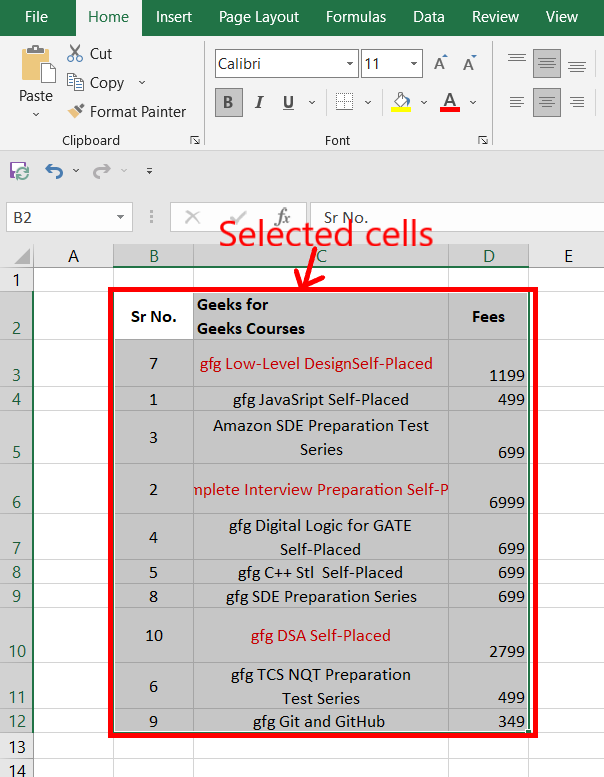This screenshot has height=777, width=604.
Task: Expand fill color palette arrow
Action: coord(424,102)
